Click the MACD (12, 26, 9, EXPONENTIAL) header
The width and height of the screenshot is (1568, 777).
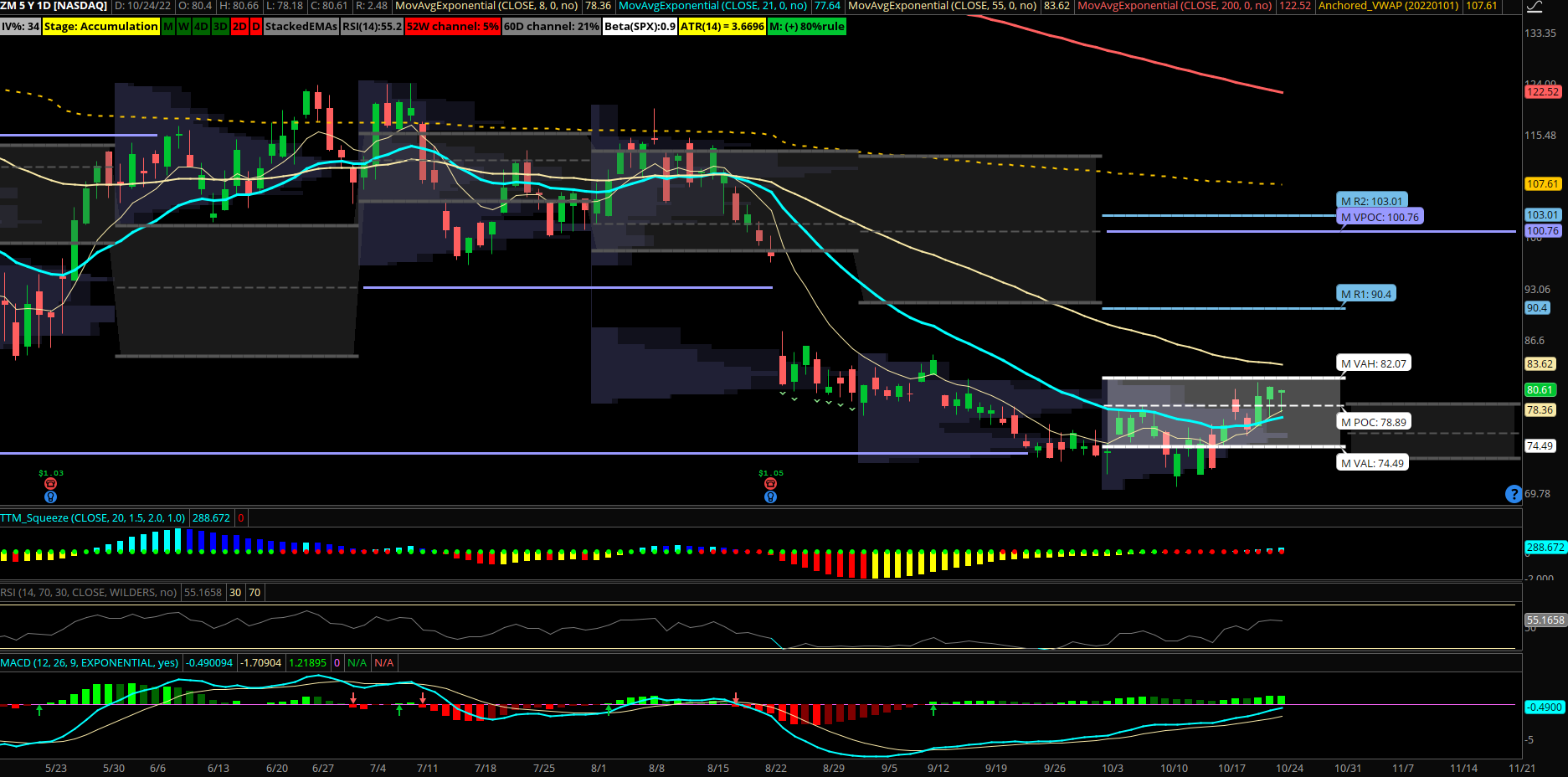click(90, 663)
